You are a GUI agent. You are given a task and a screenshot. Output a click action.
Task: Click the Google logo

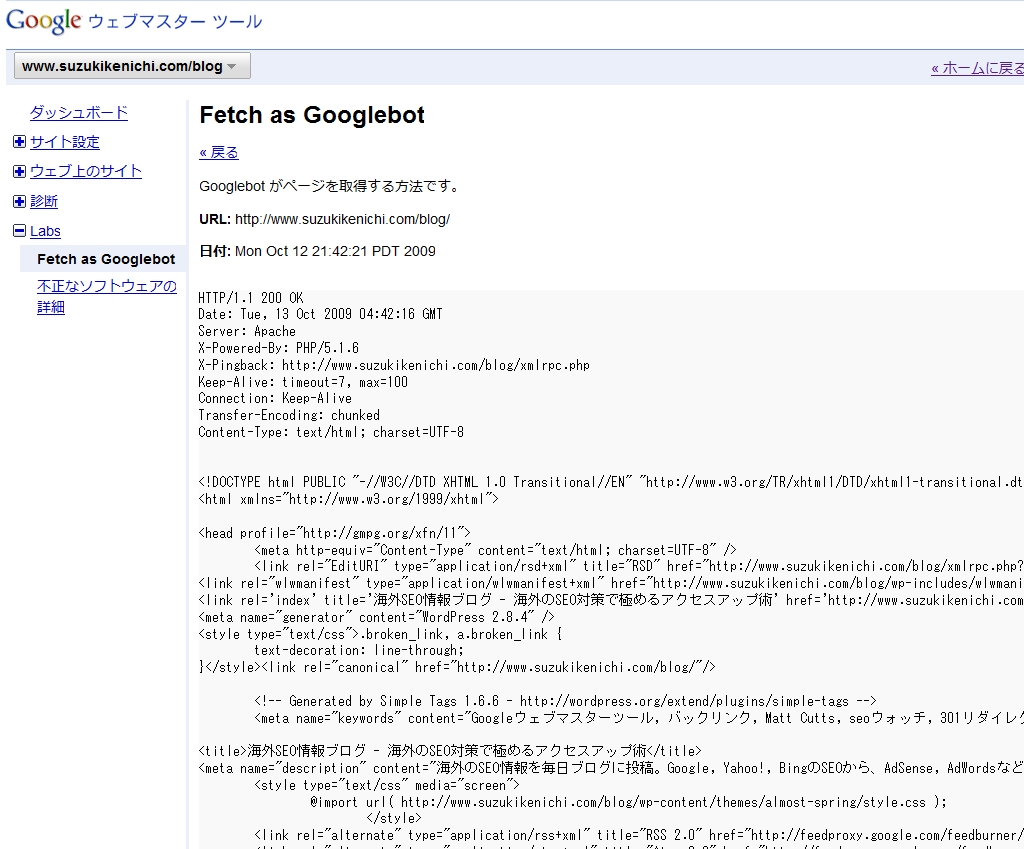(x=43, y=21)
